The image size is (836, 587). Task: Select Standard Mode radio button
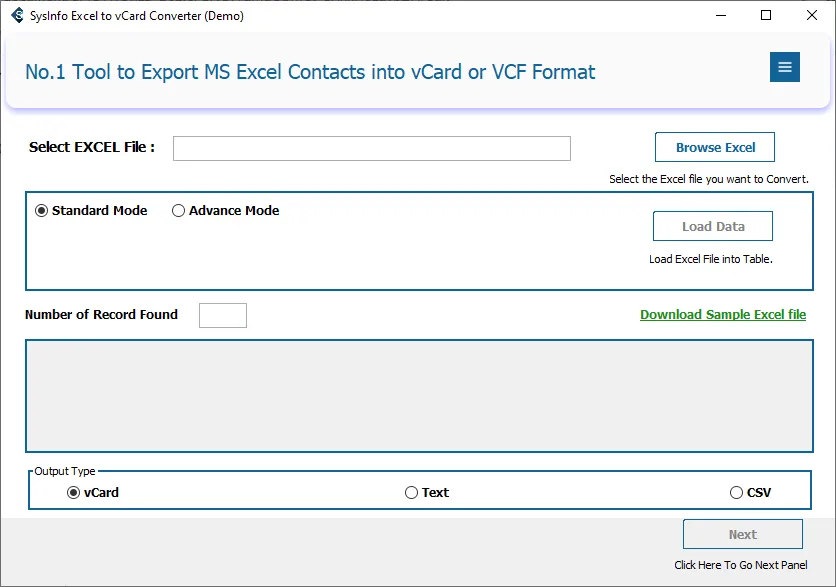click(41, 211)
